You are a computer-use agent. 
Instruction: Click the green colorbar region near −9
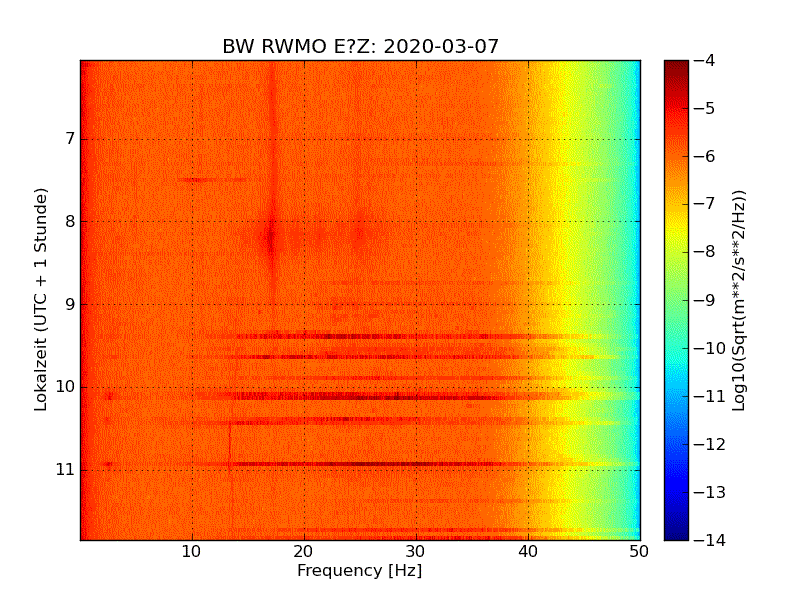677,300
